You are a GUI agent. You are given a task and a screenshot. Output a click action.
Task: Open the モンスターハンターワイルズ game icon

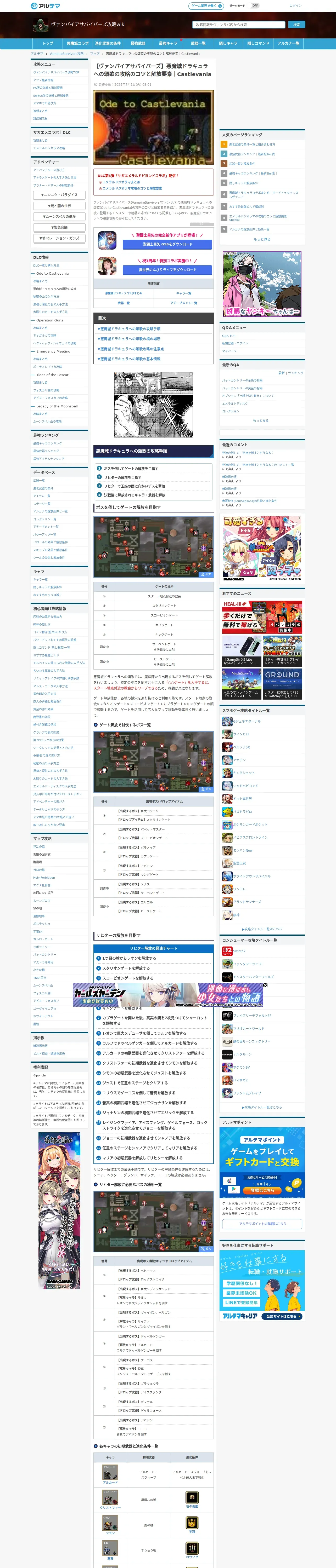click(x=227, y=977)
